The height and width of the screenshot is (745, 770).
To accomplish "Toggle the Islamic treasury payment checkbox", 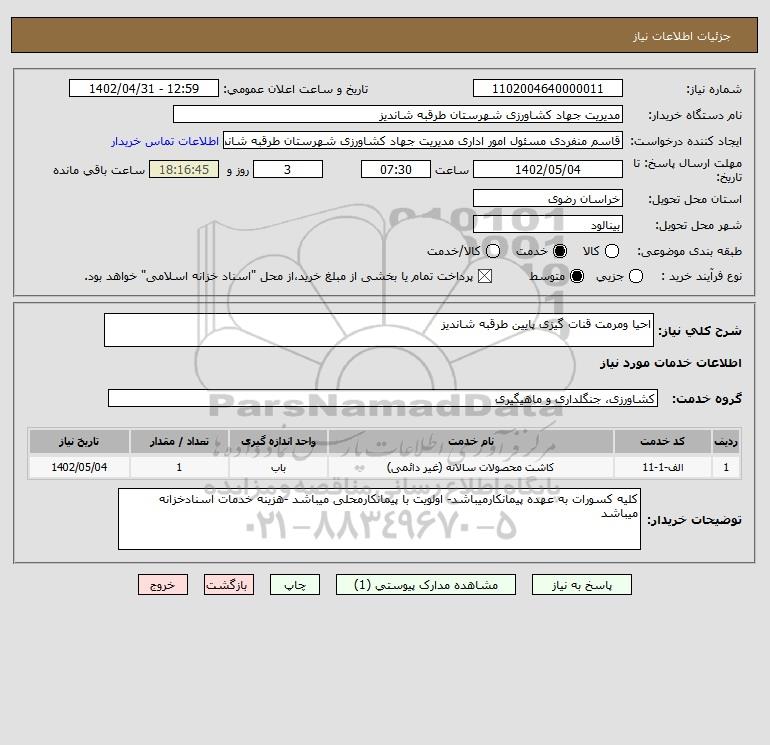I will pyautogui.click(x=485, y=276).
